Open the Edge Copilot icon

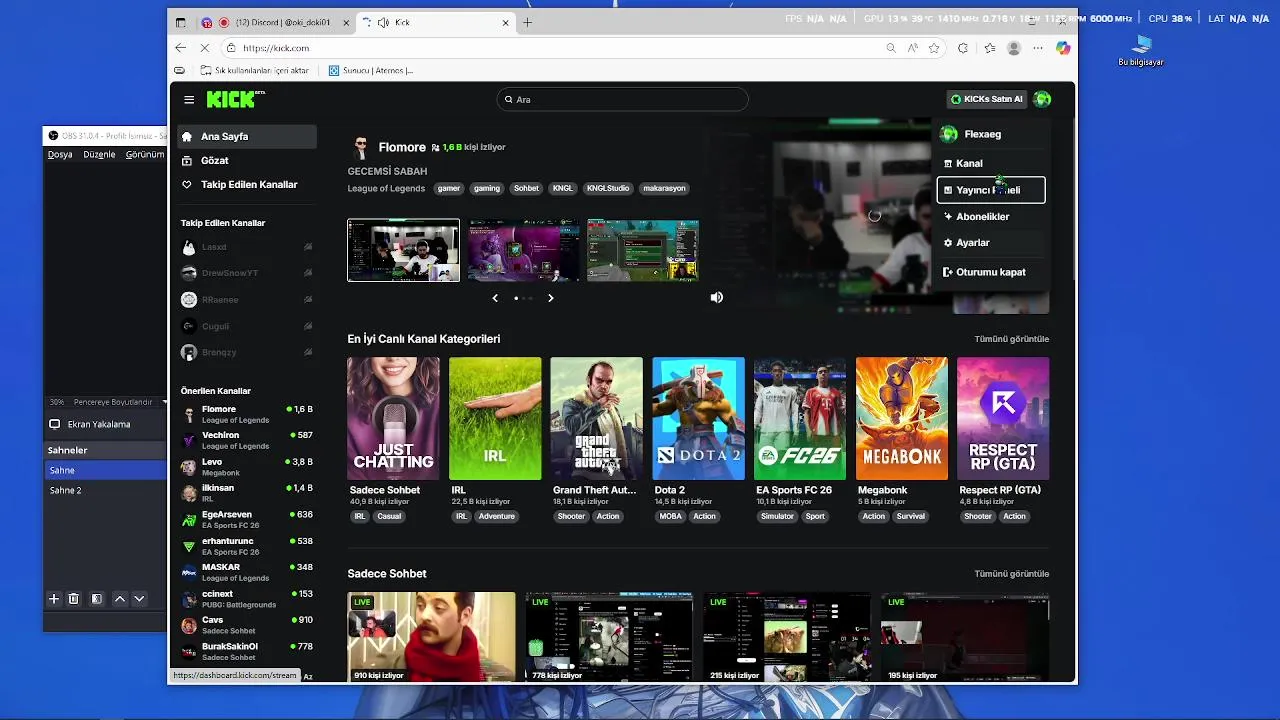tap(1062, 48)
